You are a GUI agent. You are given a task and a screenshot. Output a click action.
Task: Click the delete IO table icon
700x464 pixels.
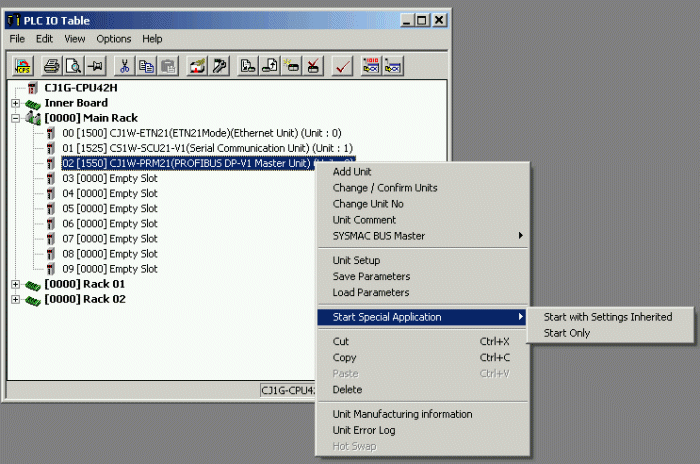pos(313,66)
